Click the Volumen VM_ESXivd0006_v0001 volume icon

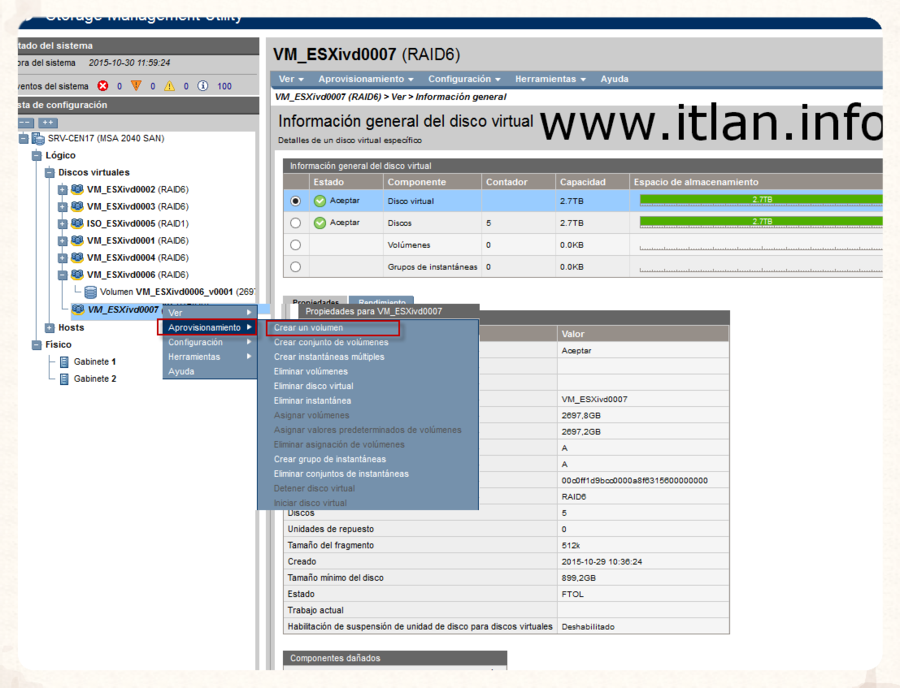pyautogui.click(x=91, y=292)
